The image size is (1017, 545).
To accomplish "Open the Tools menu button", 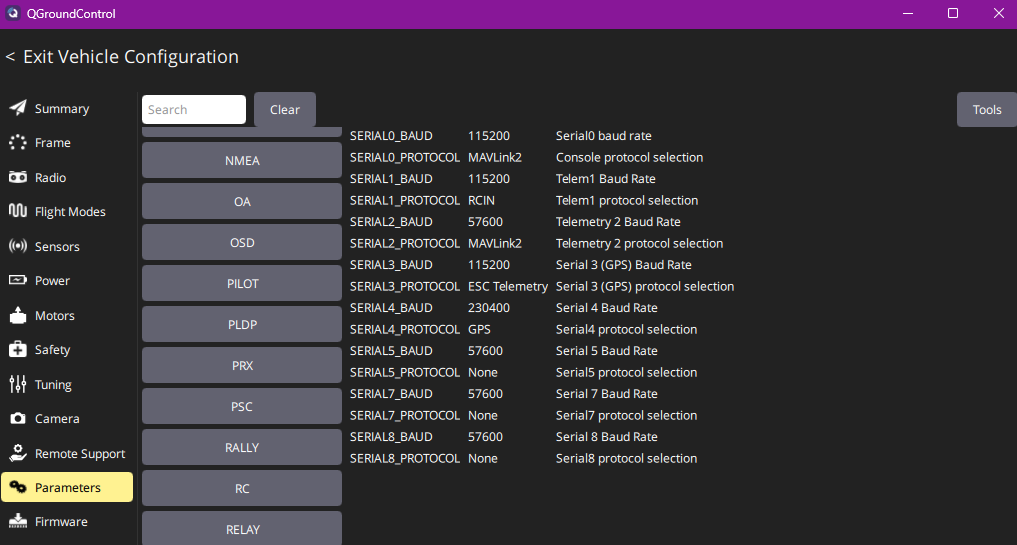I will tap(986, 110).
